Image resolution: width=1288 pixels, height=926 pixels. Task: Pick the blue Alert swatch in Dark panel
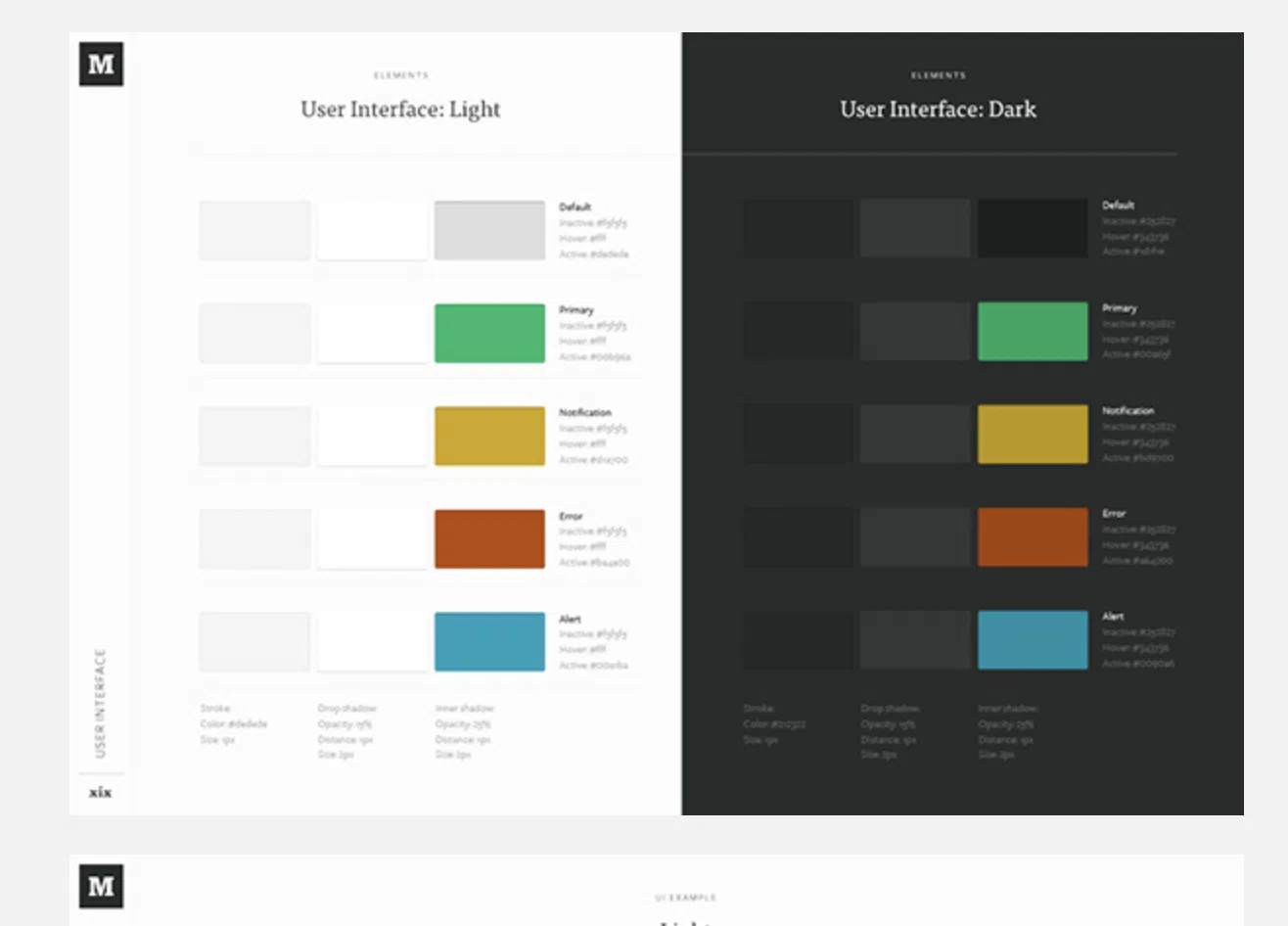coord(1033,640)
